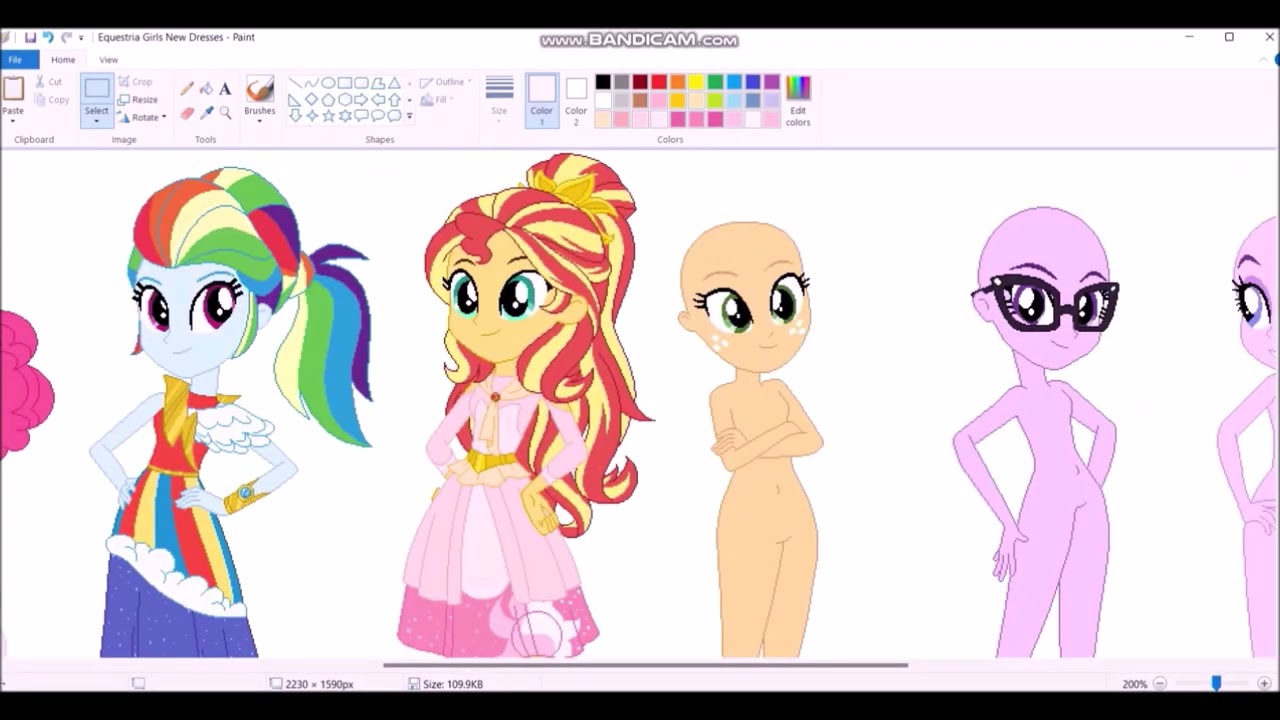The height and width of the screenshot is (720, 1280).
Task: Click the Cut scissors button
Action: coord(49,82)
